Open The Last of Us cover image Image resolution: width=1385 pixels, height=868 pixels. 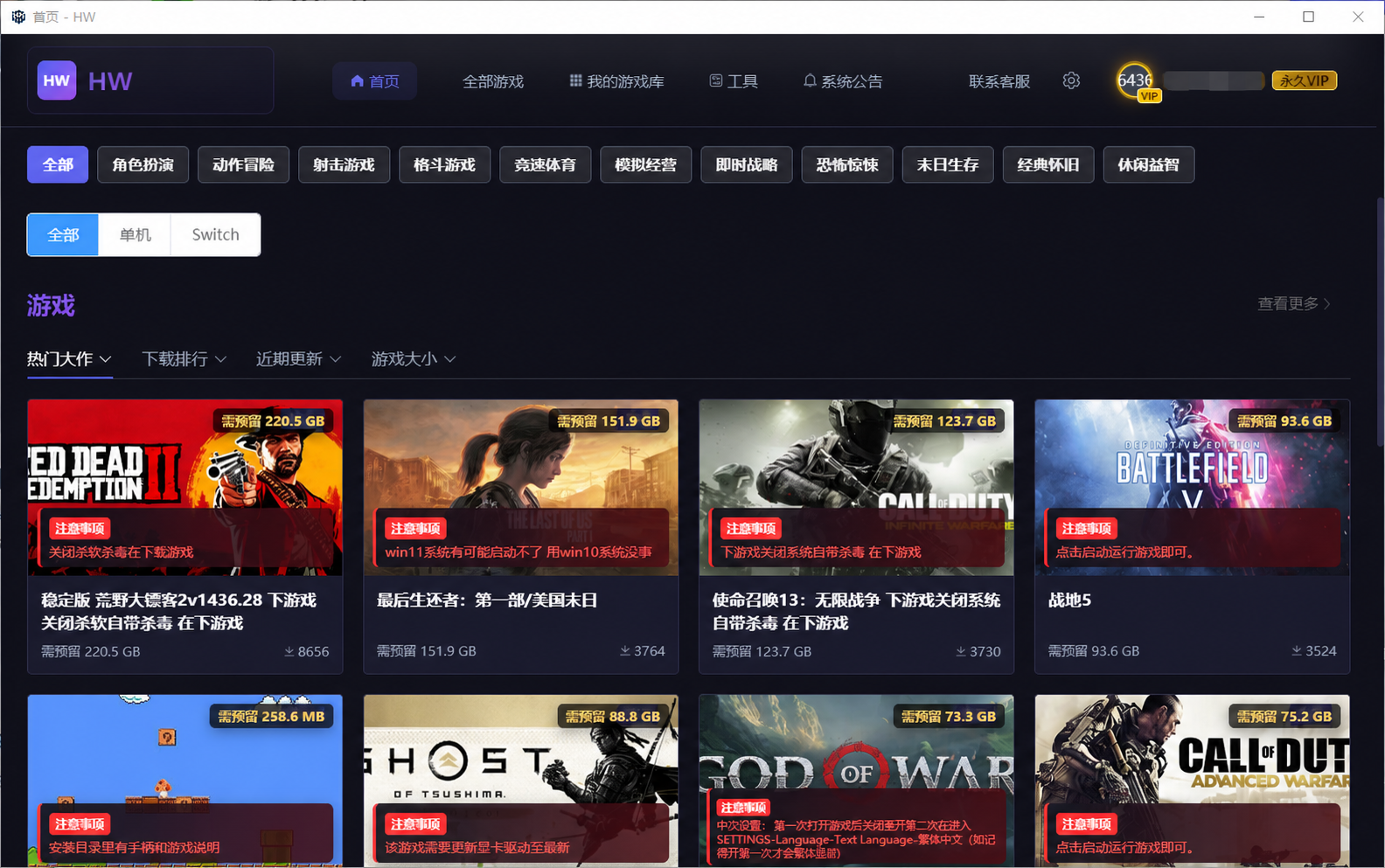pyautogui.click(x=521, y=488)
